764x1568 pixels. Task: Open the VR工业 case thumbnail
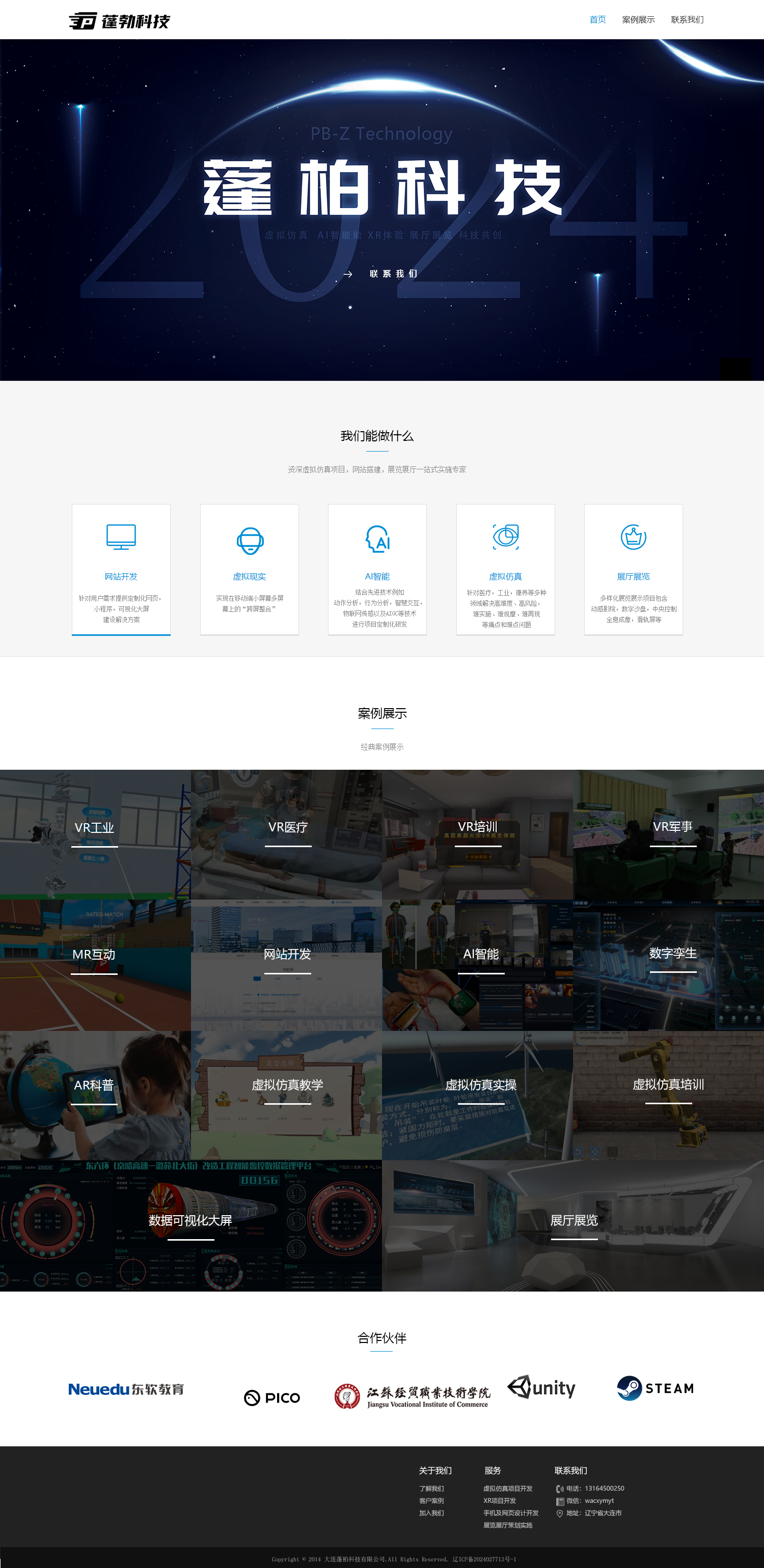point(95,834)
